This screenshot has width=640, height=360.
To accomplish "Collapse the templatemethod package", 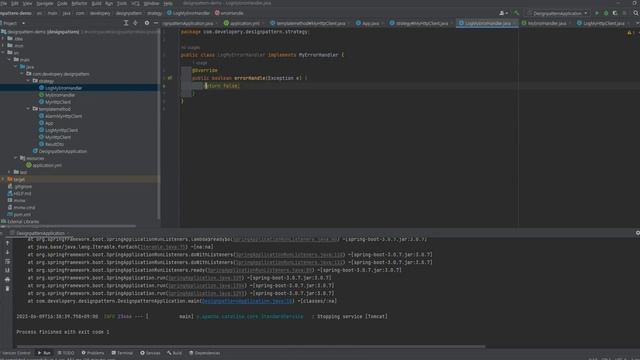I will 29,109.
